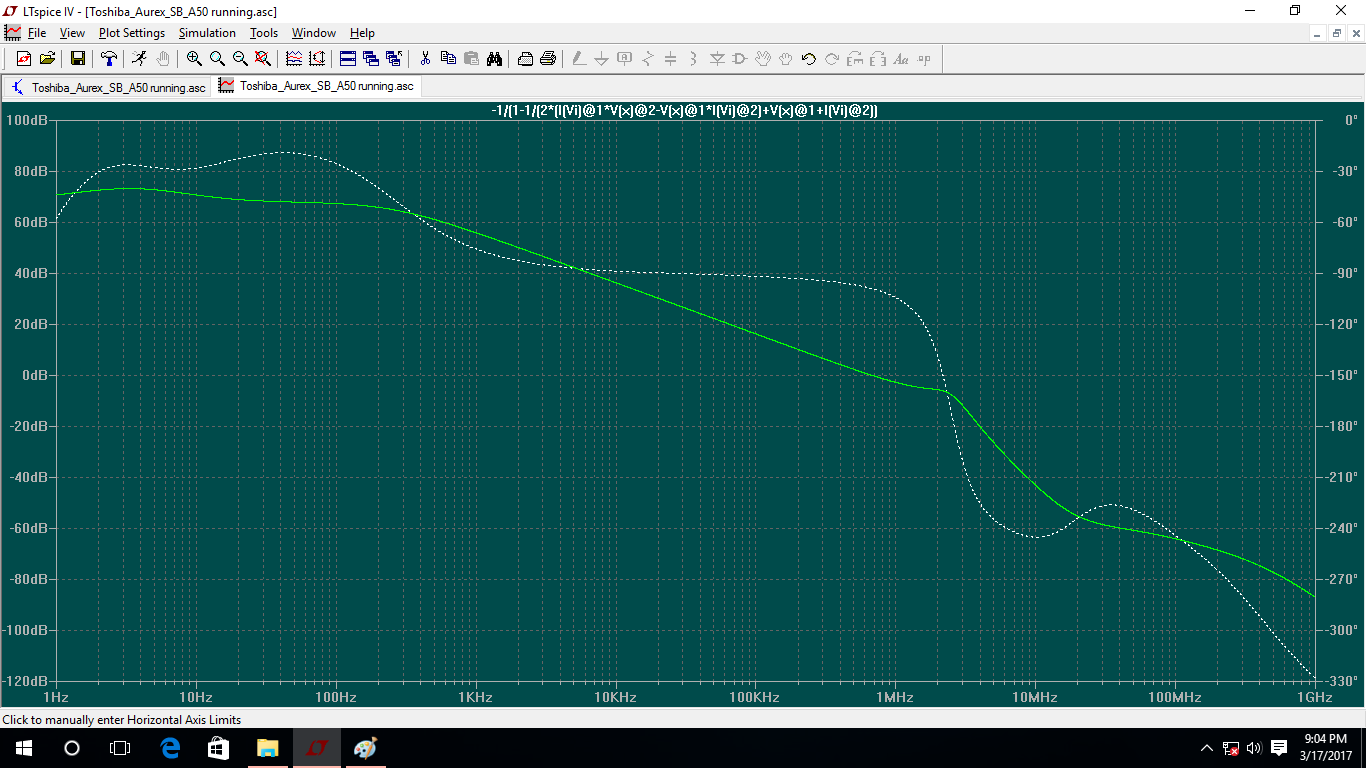
Task: Close all windows toolbar icon
Action: (394, 59)
